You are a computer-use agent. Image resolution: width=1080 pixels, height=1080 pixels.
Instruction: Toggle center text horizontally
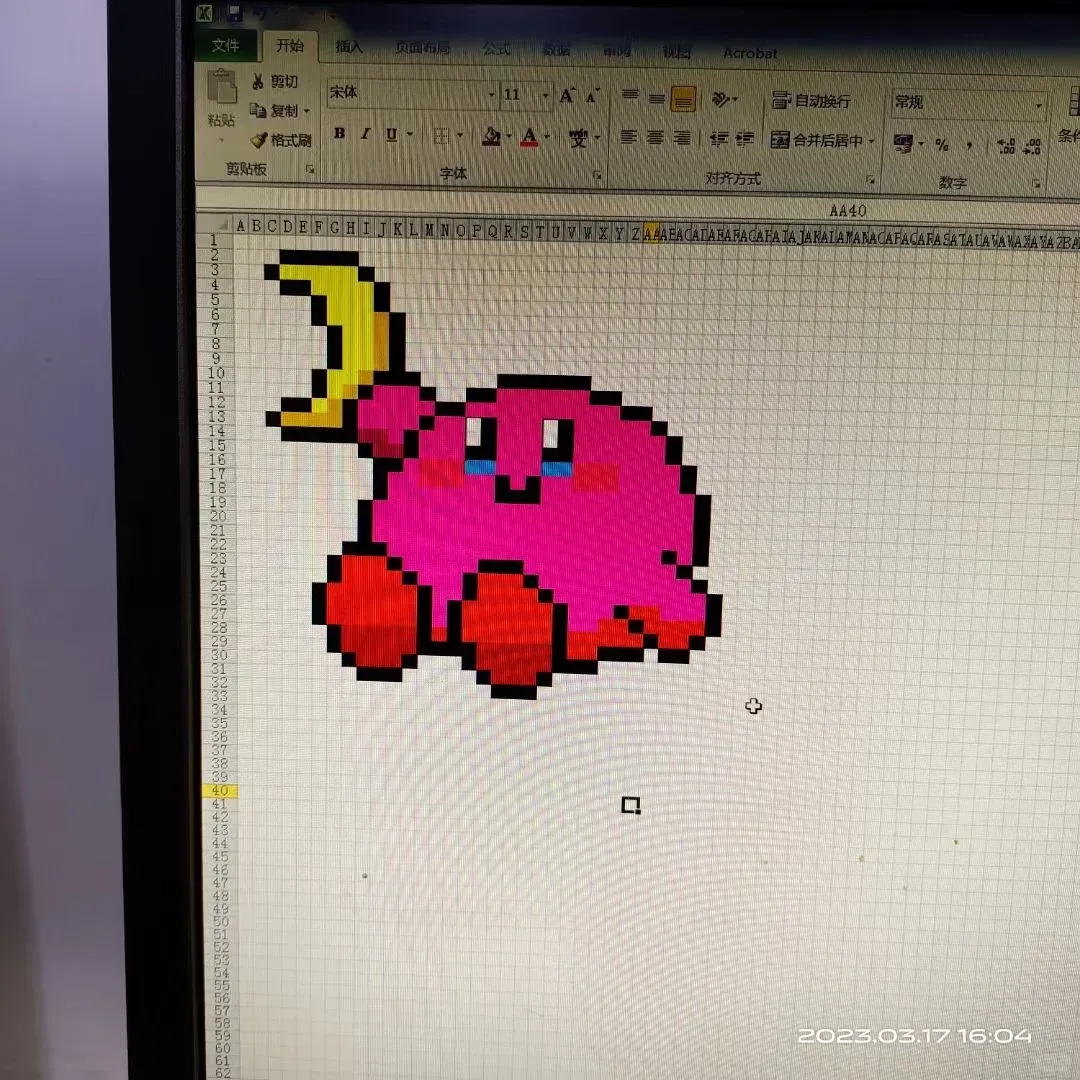655,138
